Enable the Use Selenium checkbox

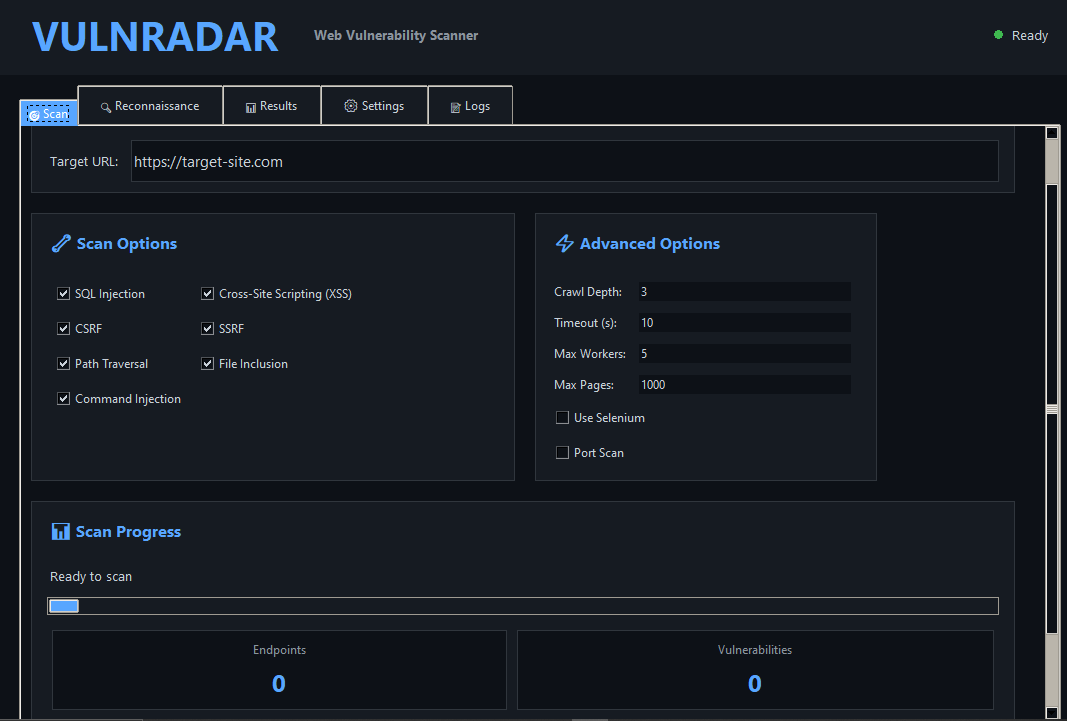(562, 418)
